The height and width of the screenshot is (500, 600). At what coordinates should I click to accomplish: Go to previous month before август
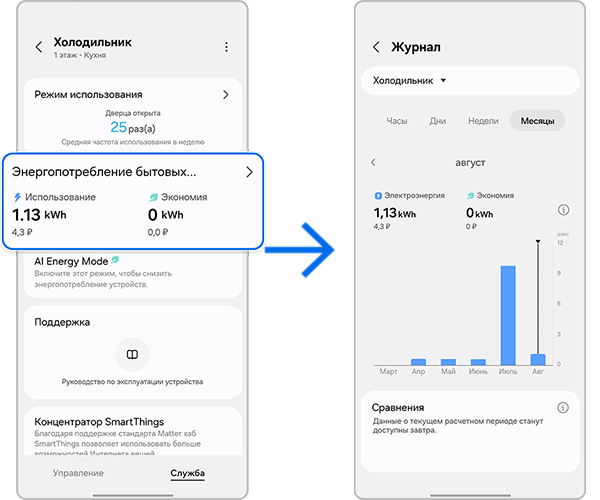(373, 162)
